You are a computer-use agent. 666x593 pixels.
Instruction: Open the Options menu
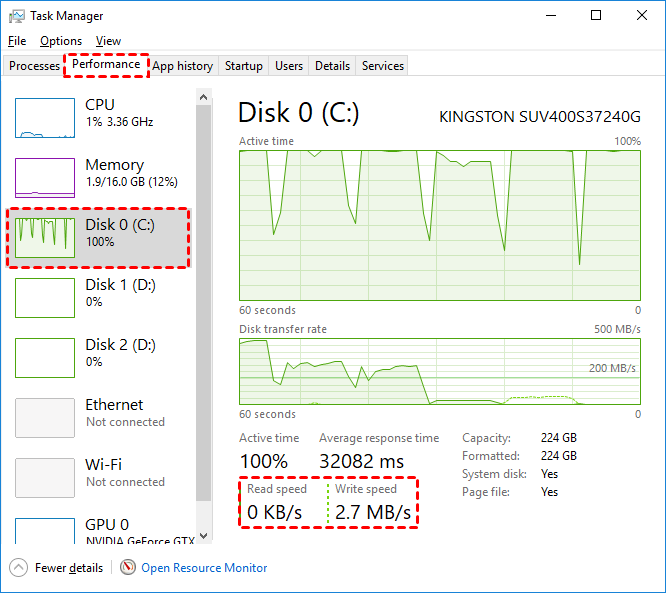click(61, 41)
